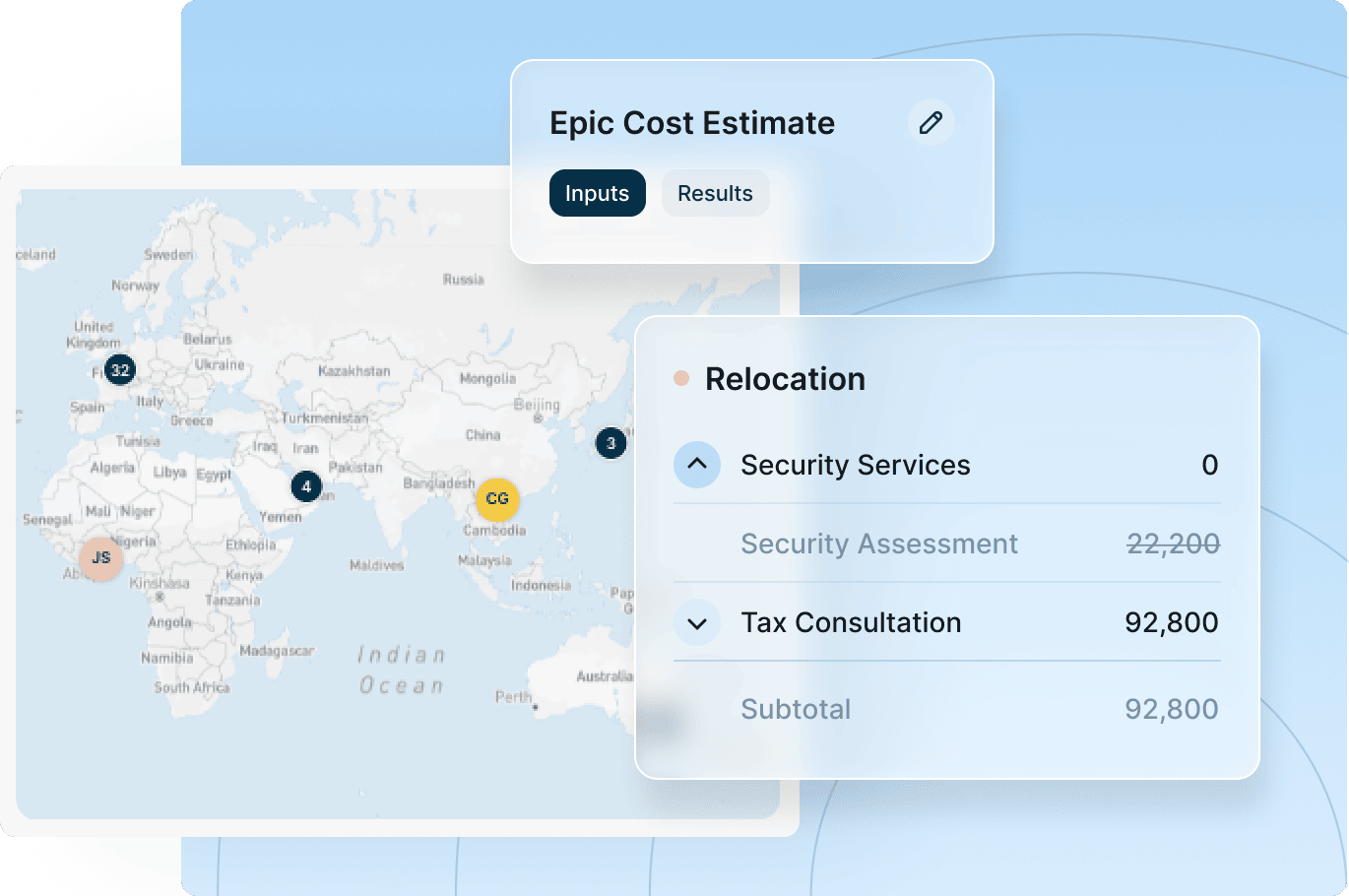Select the JS avatar marker on map
1349x896 pixels.
click(x=100, y=558)
